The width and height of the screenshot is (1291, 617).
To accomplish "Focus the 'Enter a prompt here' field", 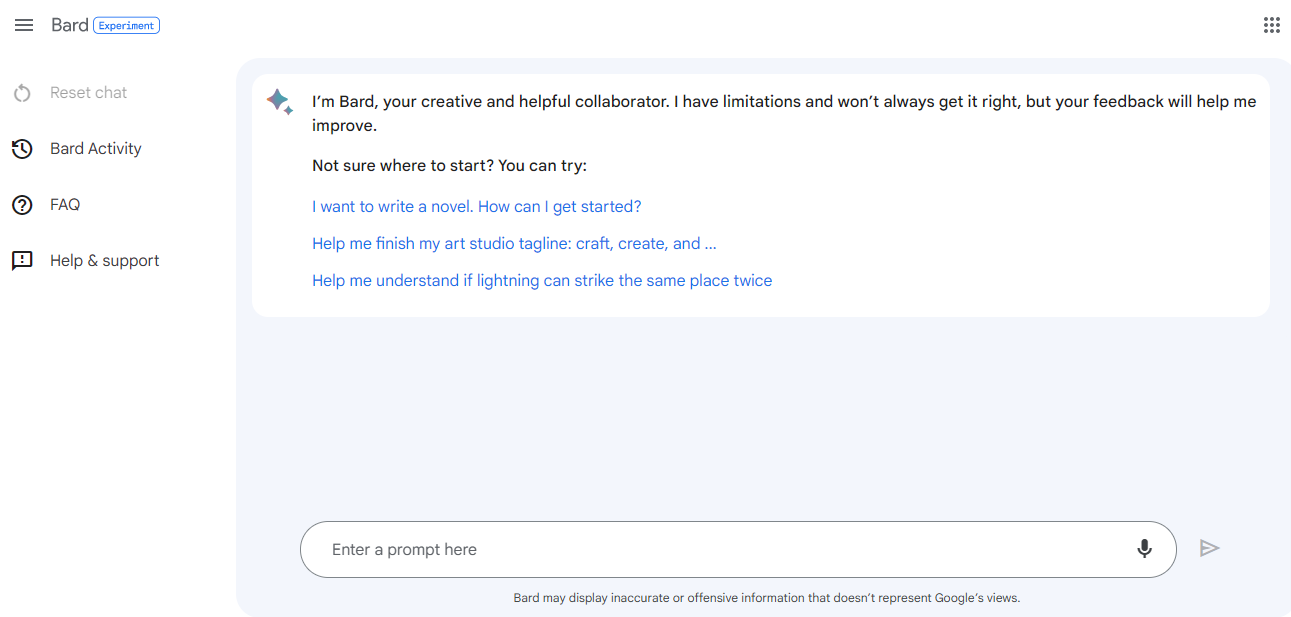I will tap(738, 549).
